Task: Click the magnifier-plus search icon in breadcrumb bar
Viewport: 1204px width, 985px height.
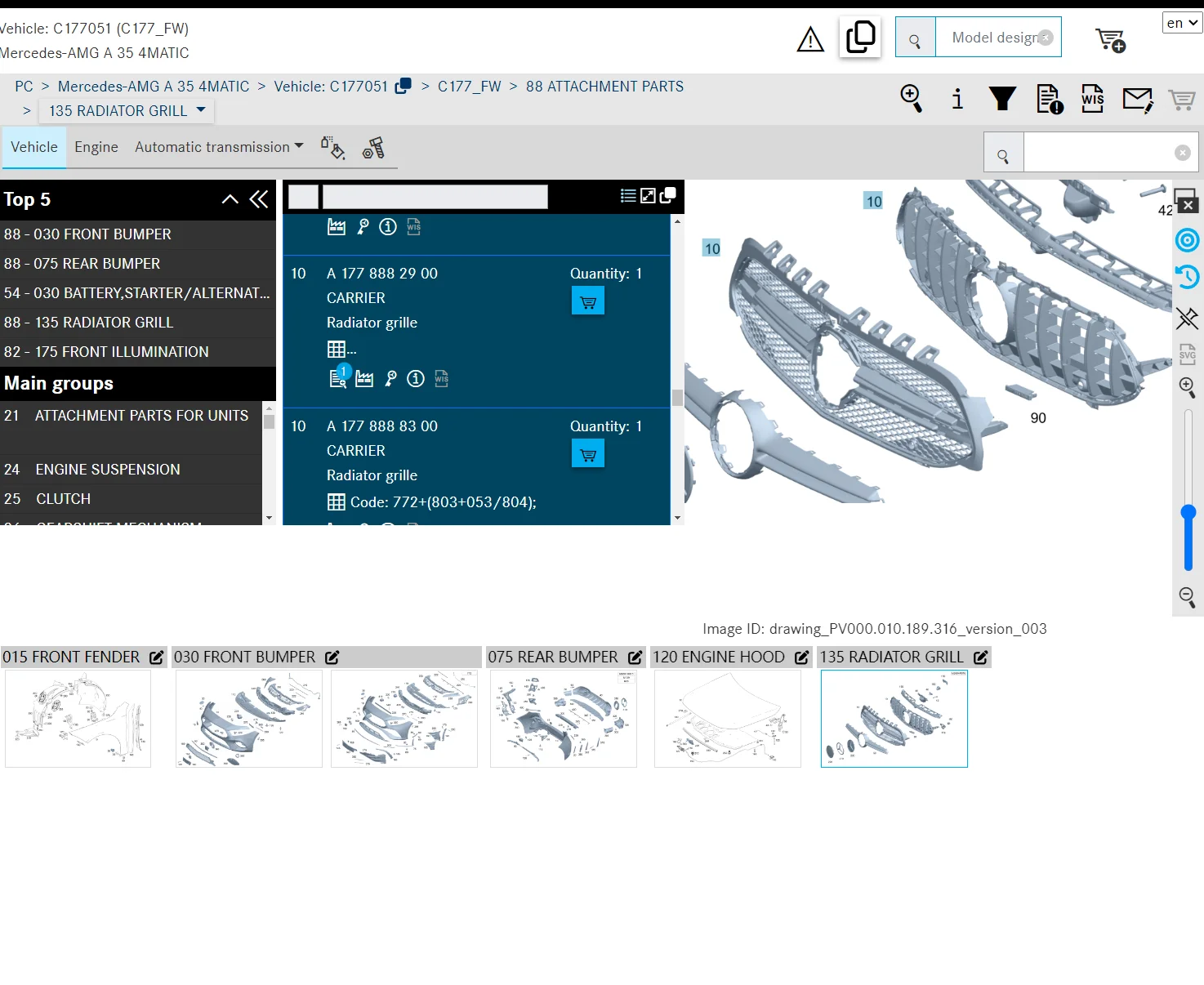Action: tap(911, 99)
